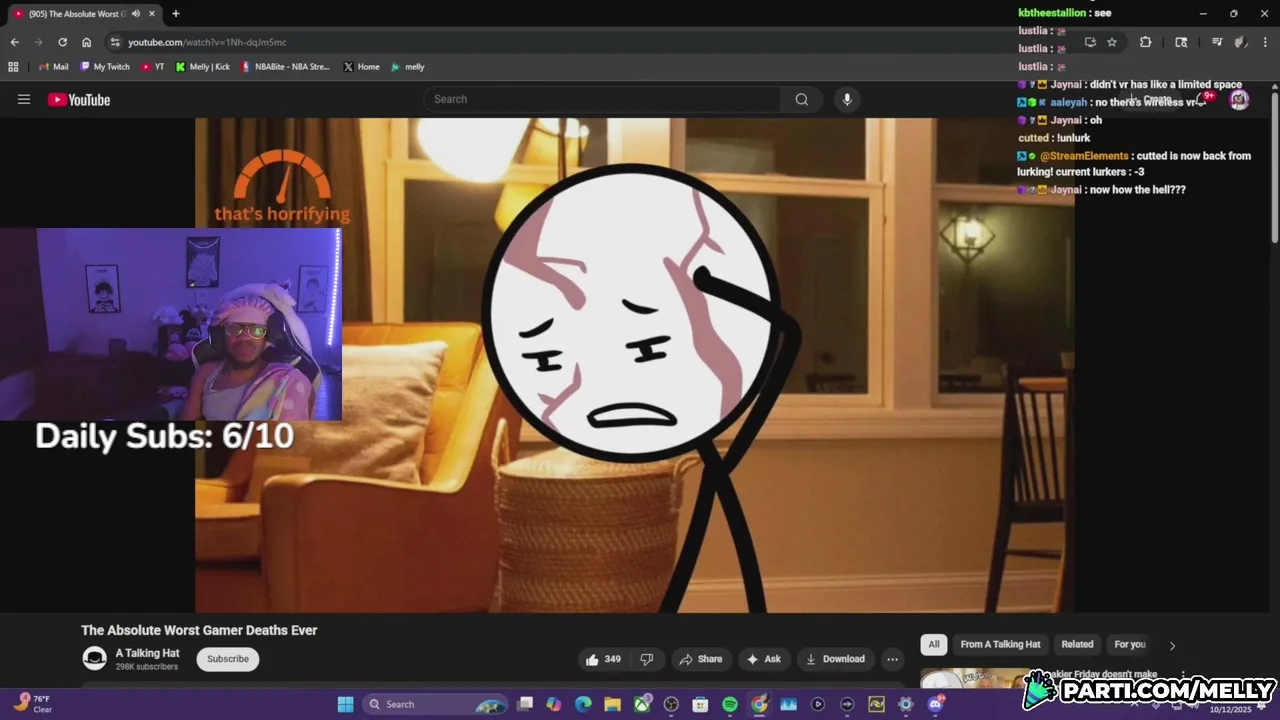Open the Melly | Kick bookmark
Viewport: 1280px width, 720px height.
(x=202, y=67)
